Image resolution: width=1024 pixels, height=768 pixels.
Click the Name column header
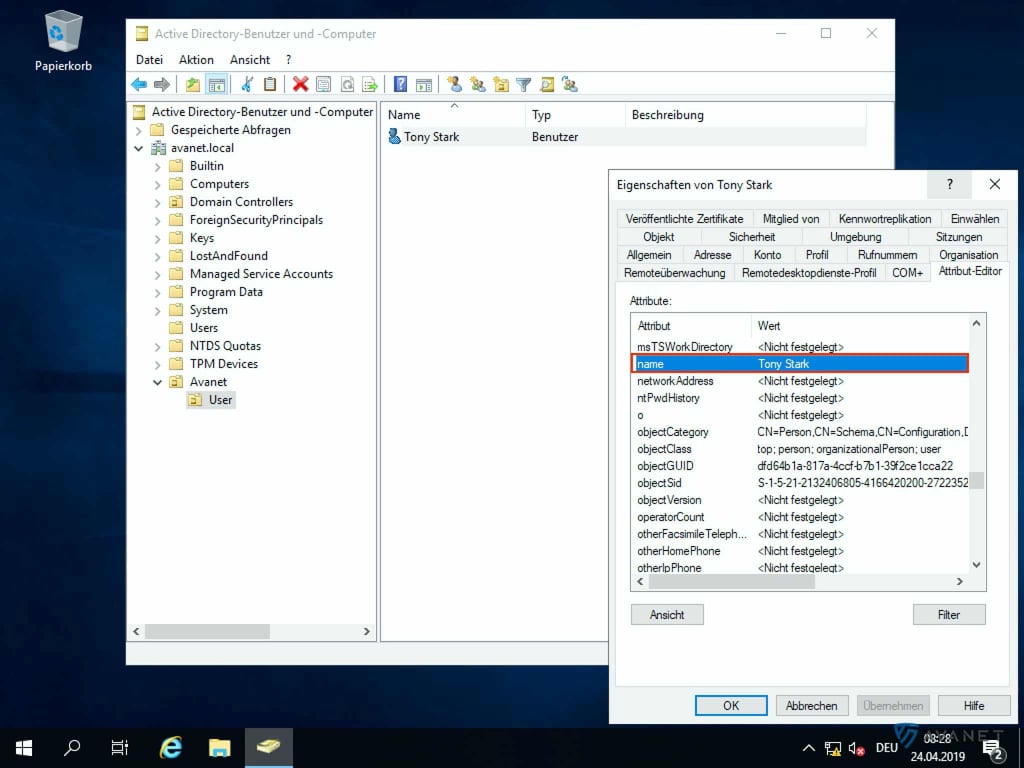point(453,115)
